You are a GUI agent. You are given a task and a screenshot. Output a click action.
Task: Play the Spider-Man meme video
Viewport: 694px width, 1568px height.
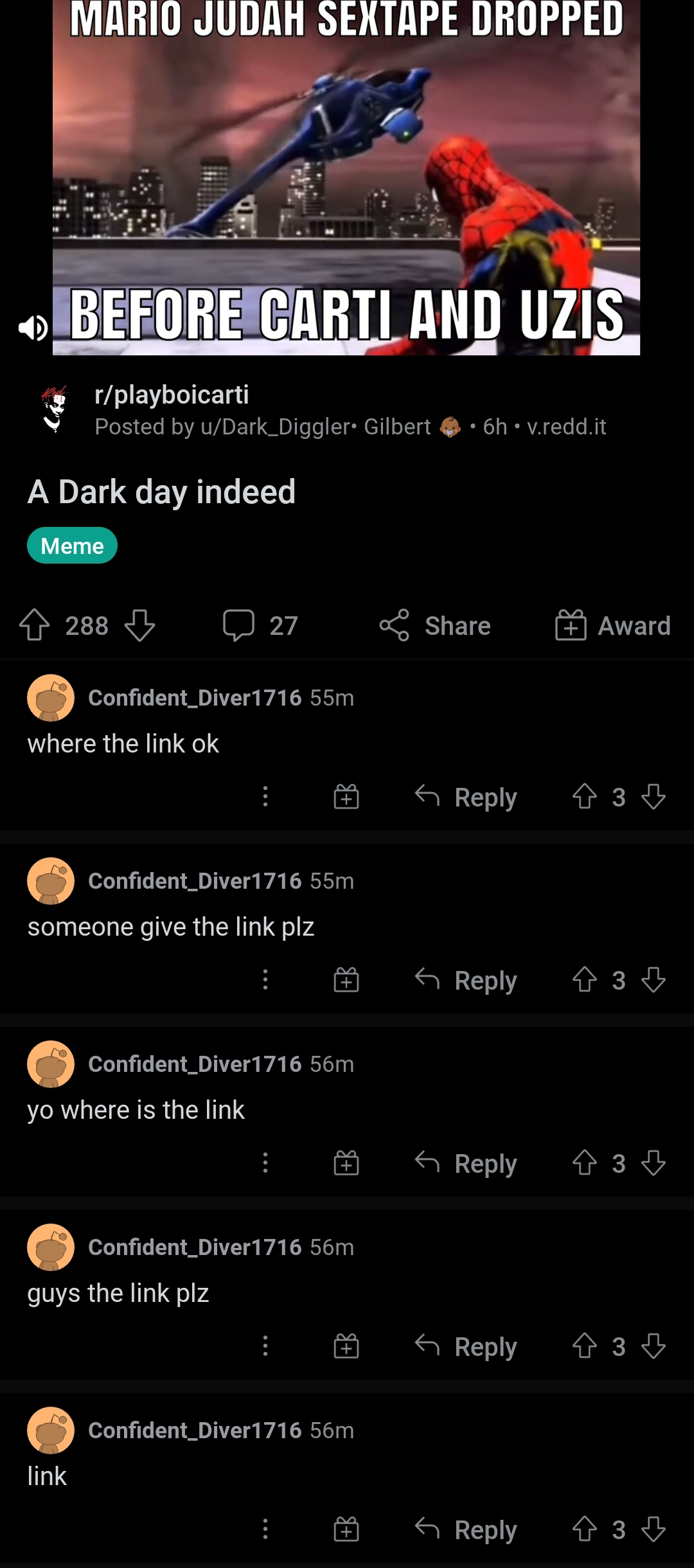pos(346,177)
